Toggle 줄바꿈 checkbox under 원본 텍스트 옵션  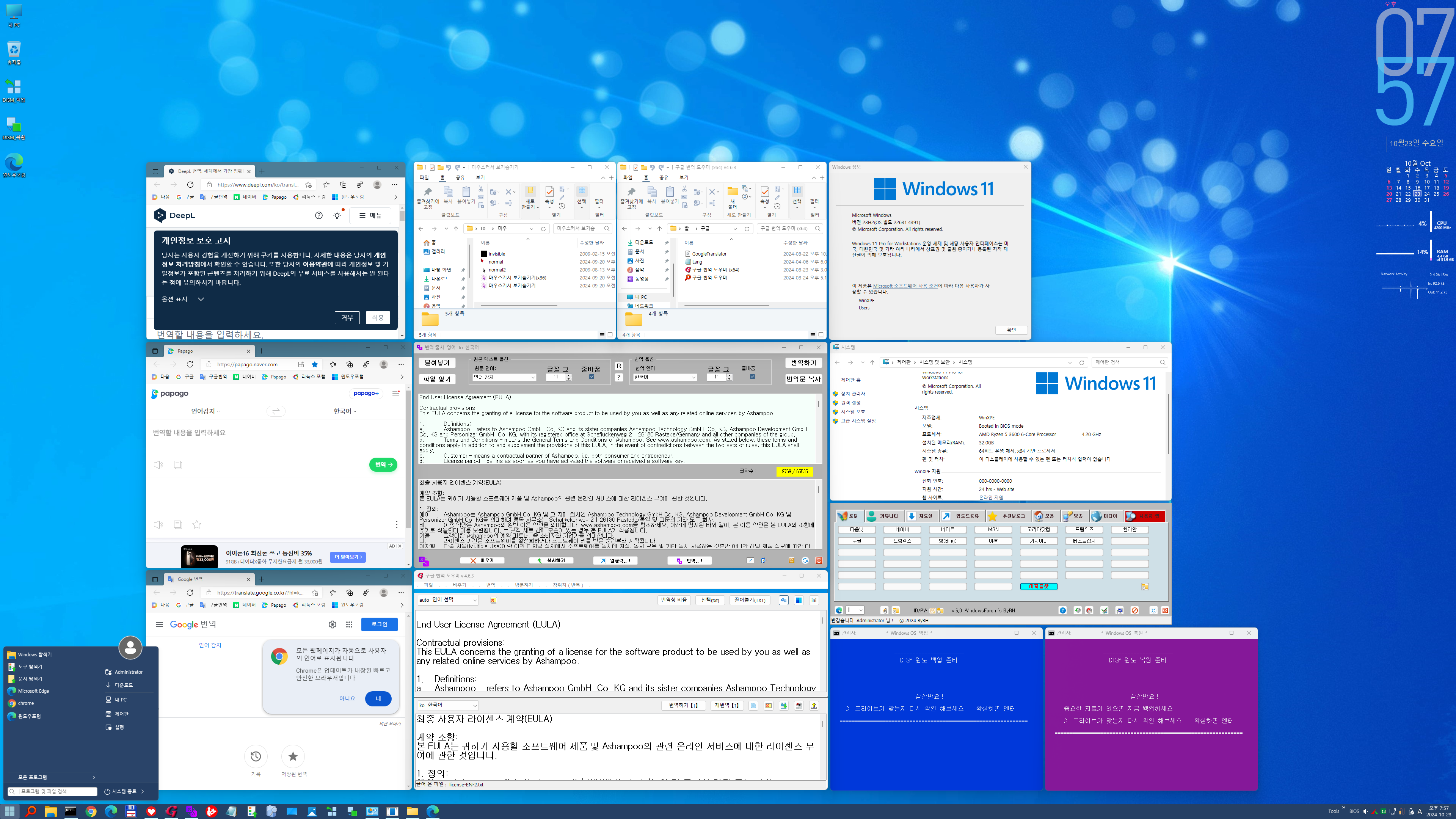(592, 377)
